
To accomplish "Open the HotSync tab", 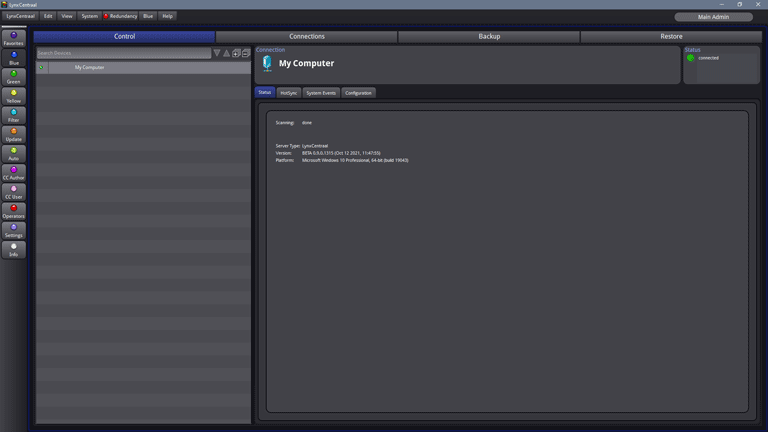I will [288, 92].
